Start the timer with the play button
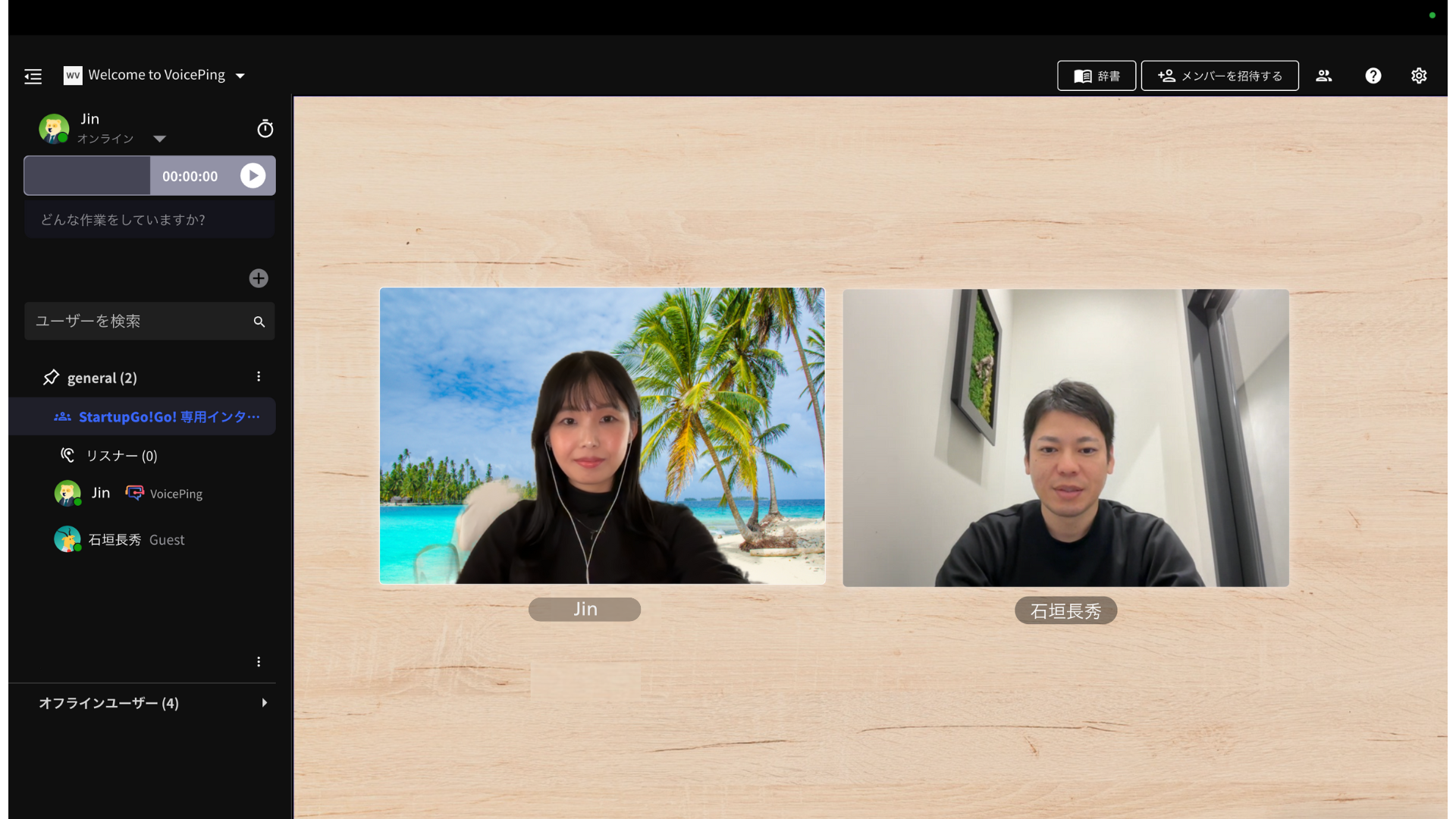1456x819 pixels. [x=253, y=175]
